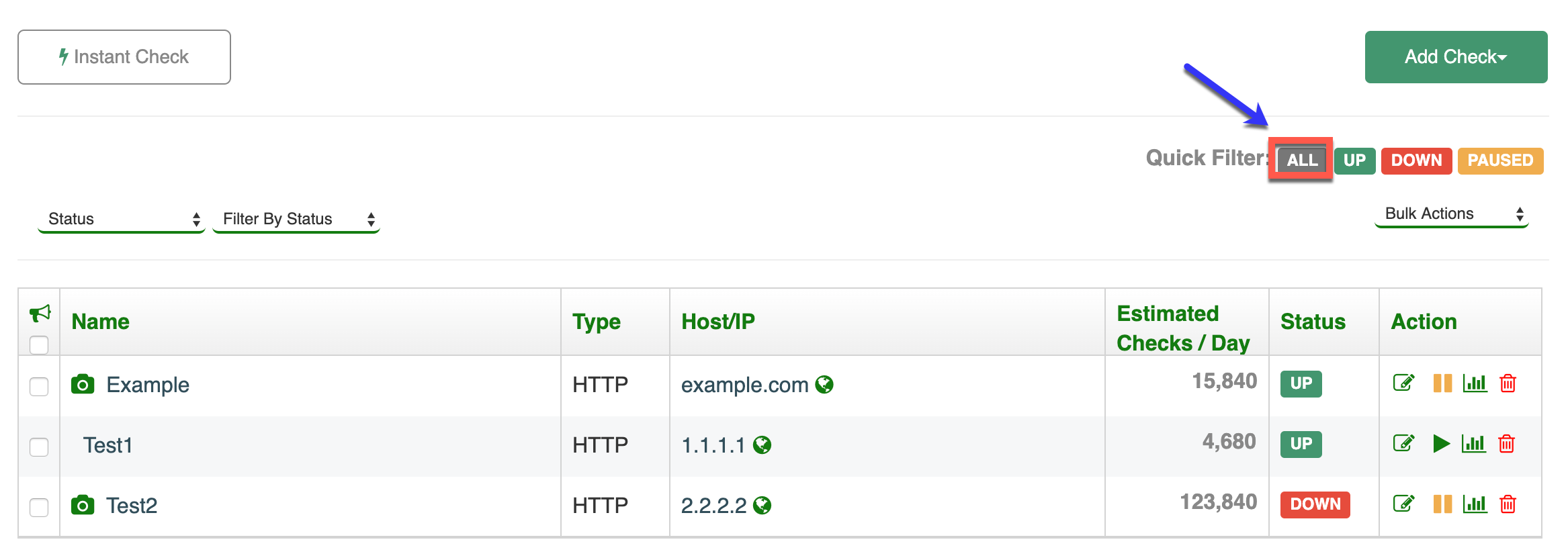Screen dimensions: 1568x556
Task: Pause the Example check
Action: [x=1442, y=383]
